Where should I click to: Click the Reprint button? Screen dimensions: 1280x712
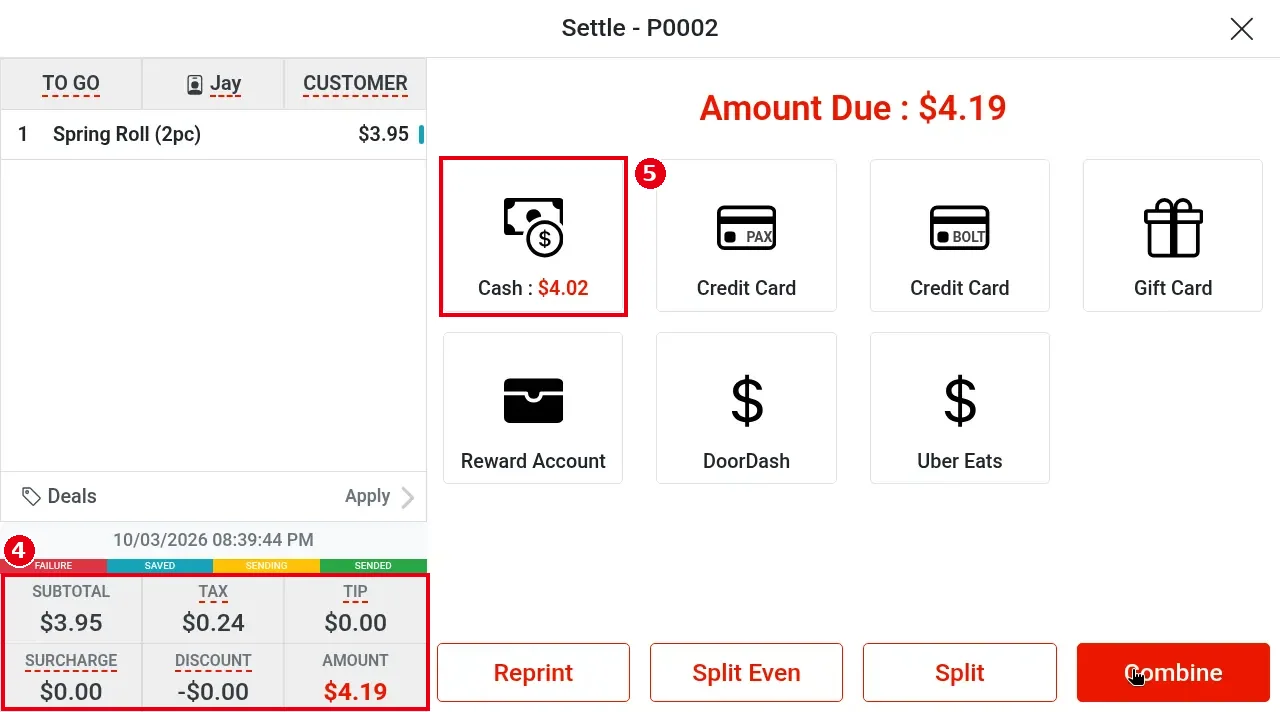pyautogui.click(x=533, y=672)
